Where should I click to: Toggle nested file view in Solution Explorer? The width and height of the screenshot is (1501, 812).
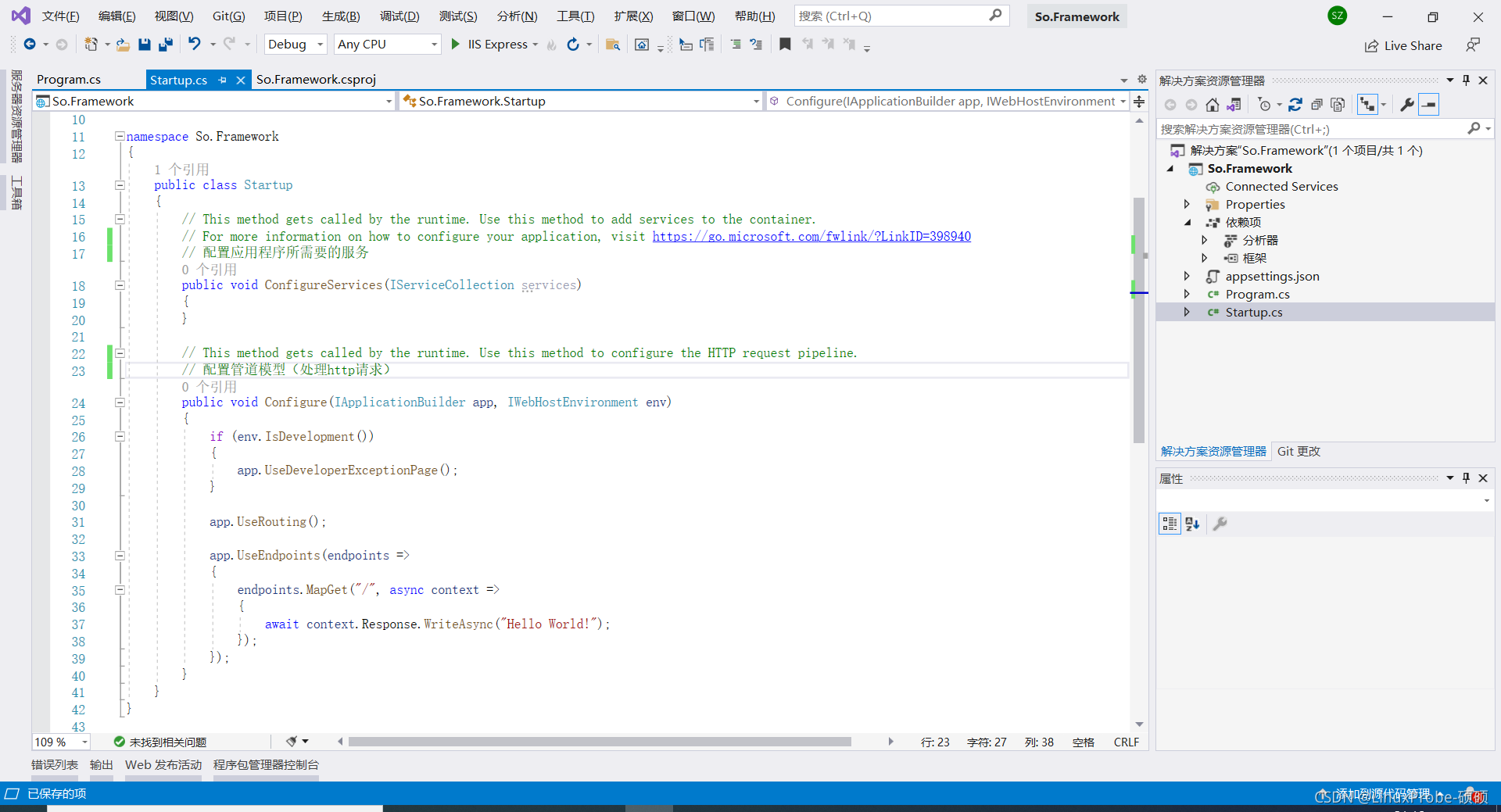[1367, 105]
